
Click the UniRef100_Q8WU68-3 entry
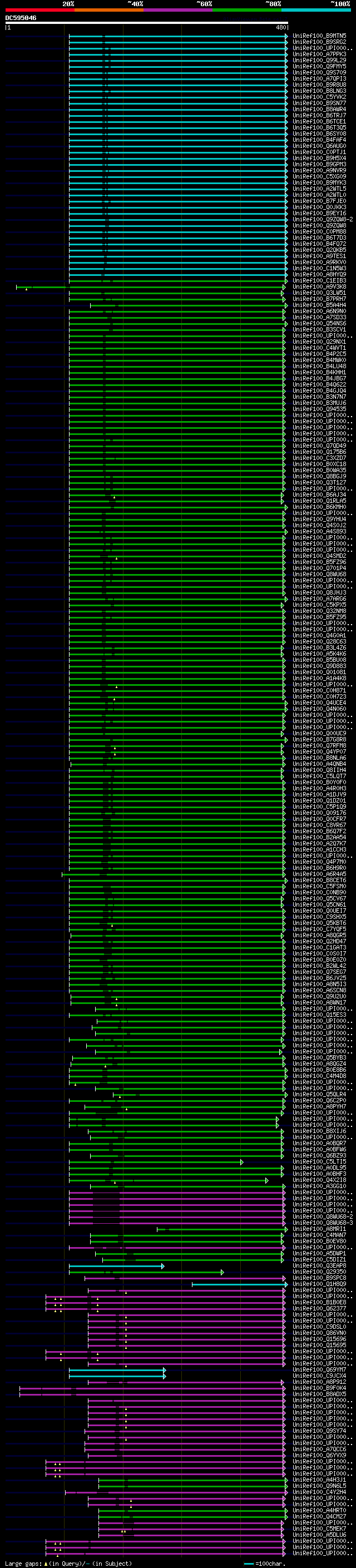click(323, 1222)
